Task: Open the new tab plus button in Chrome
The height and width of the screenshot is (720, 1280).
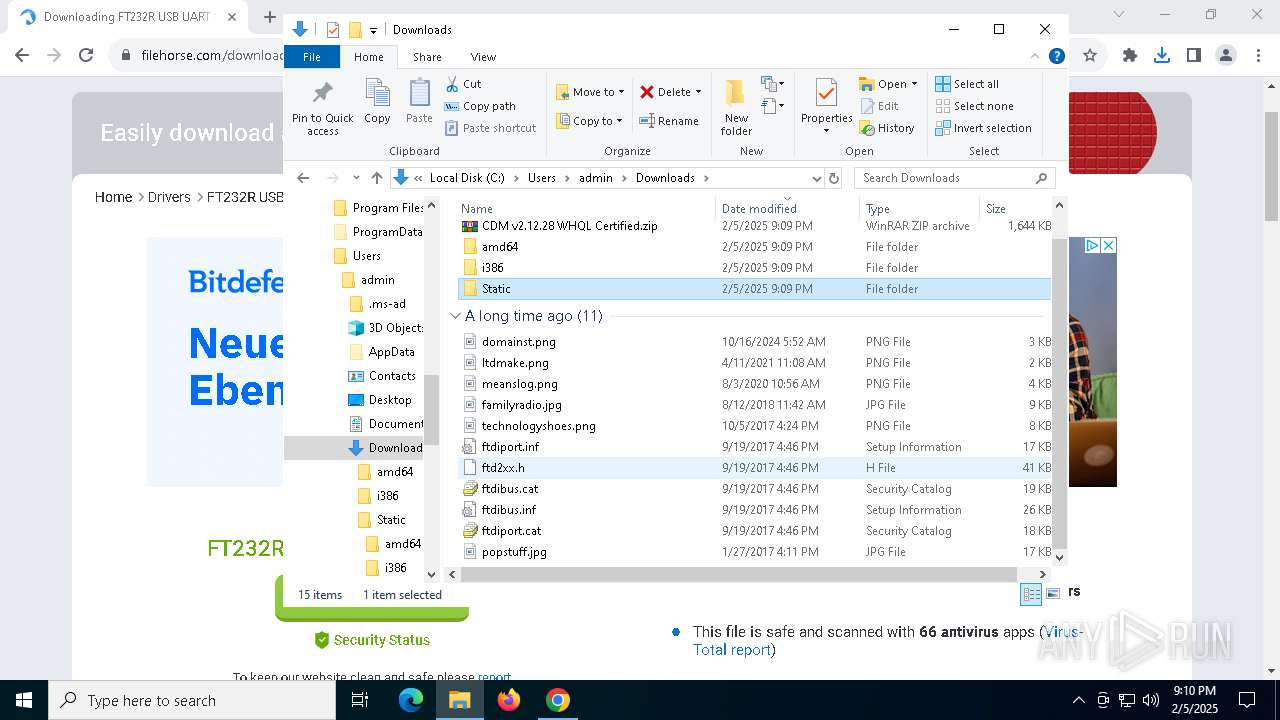Action: coord(269,17)
